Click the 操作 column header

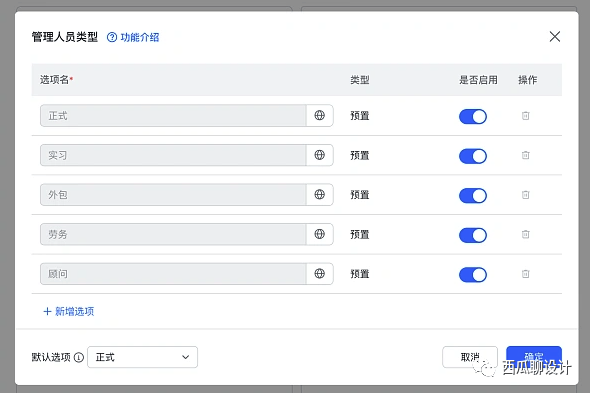pos(528,80)
